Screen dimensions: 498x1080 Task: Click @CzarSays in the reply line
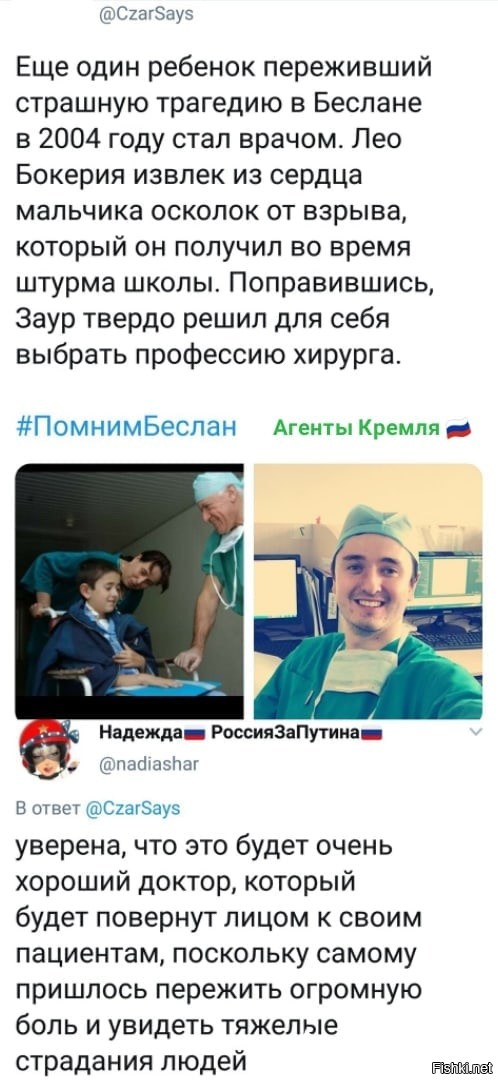pos(134,808)
